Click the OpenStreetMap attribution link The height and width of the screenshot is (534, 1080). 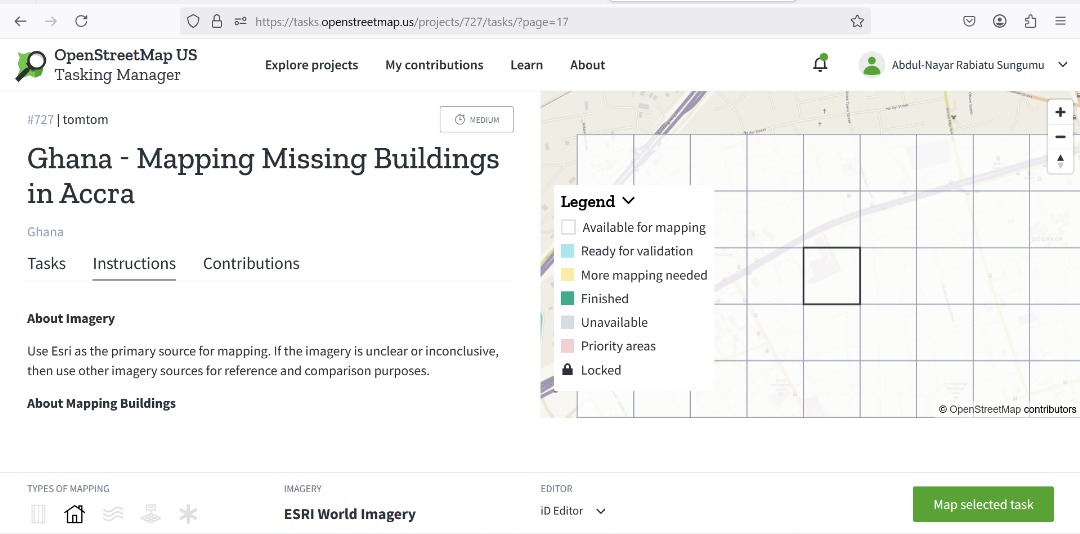pos(985,409)
